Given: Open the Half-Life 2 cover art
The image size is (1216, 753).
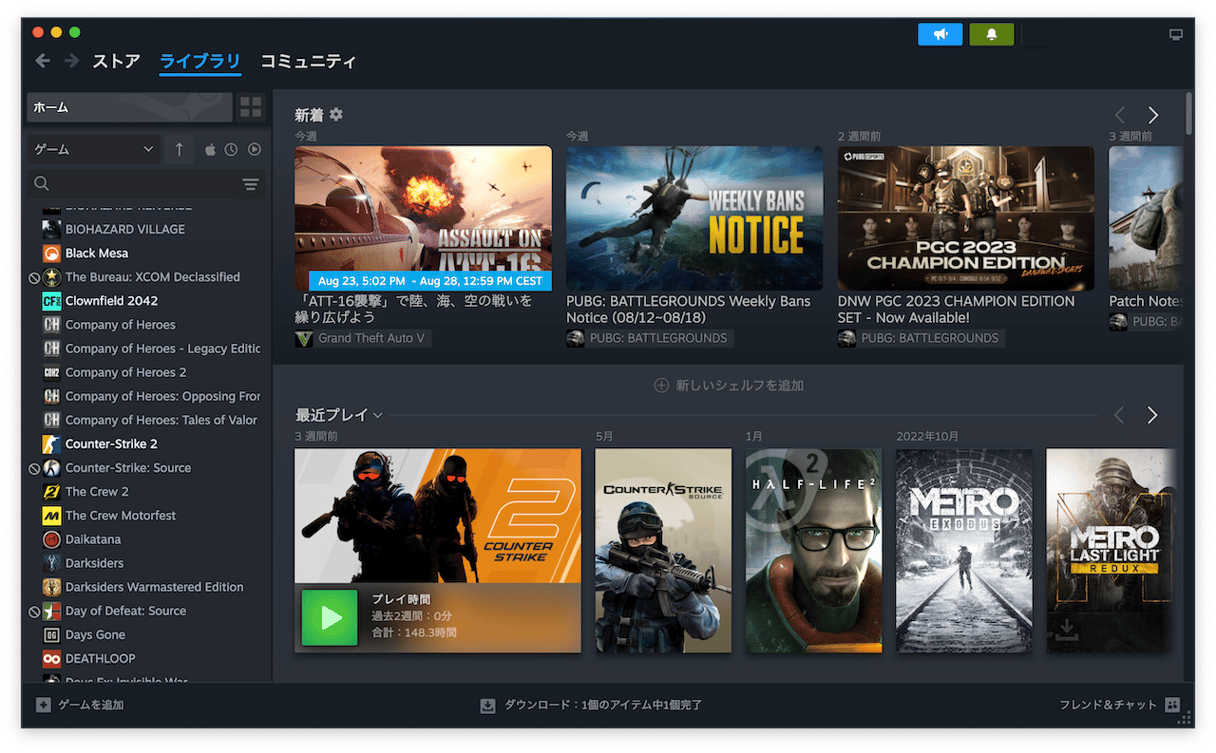Looking at the screenshot, I should coord(814,550).
